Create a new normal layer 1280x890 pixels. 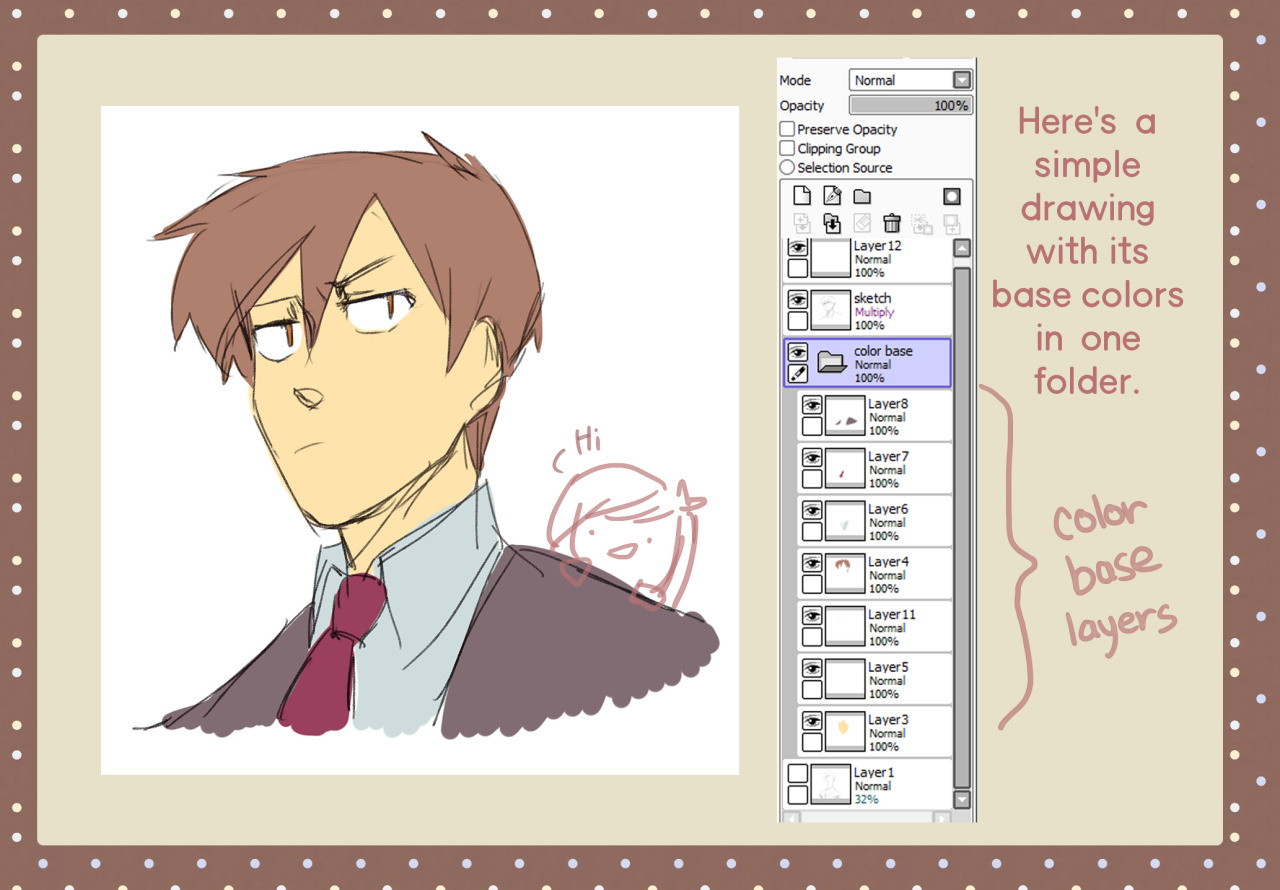(x=801, y=196)
